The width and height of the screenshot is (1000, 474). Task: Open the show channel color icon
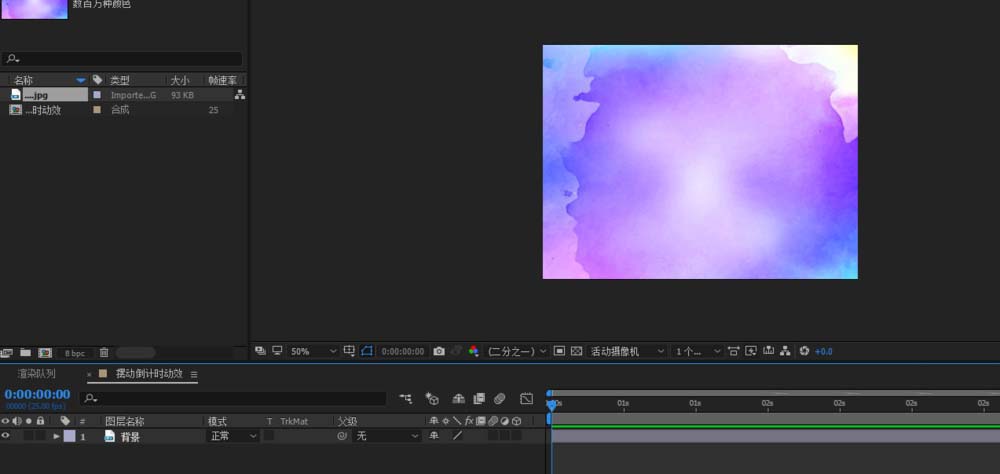473,352
